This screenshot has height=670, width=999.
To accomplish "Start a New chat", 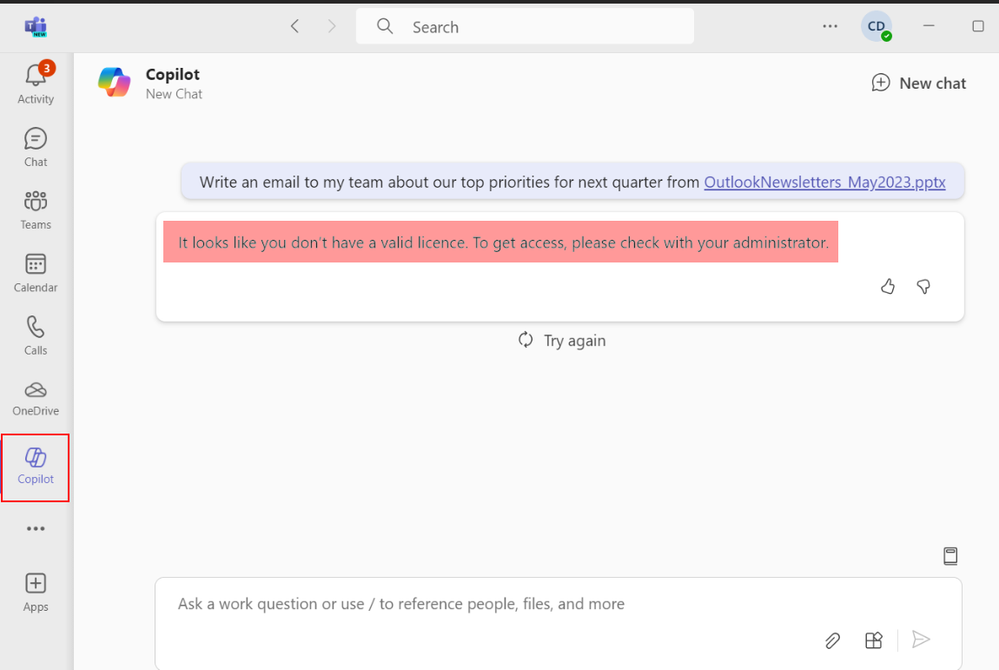I will tap(919, 83).
